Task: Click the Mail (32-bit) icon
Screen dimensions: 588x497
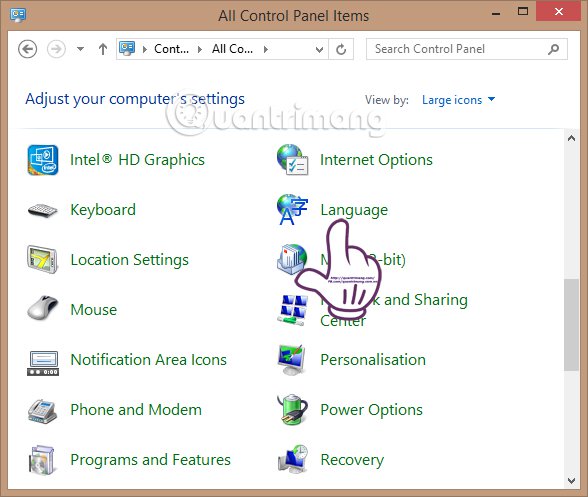Action: (292, 260)
